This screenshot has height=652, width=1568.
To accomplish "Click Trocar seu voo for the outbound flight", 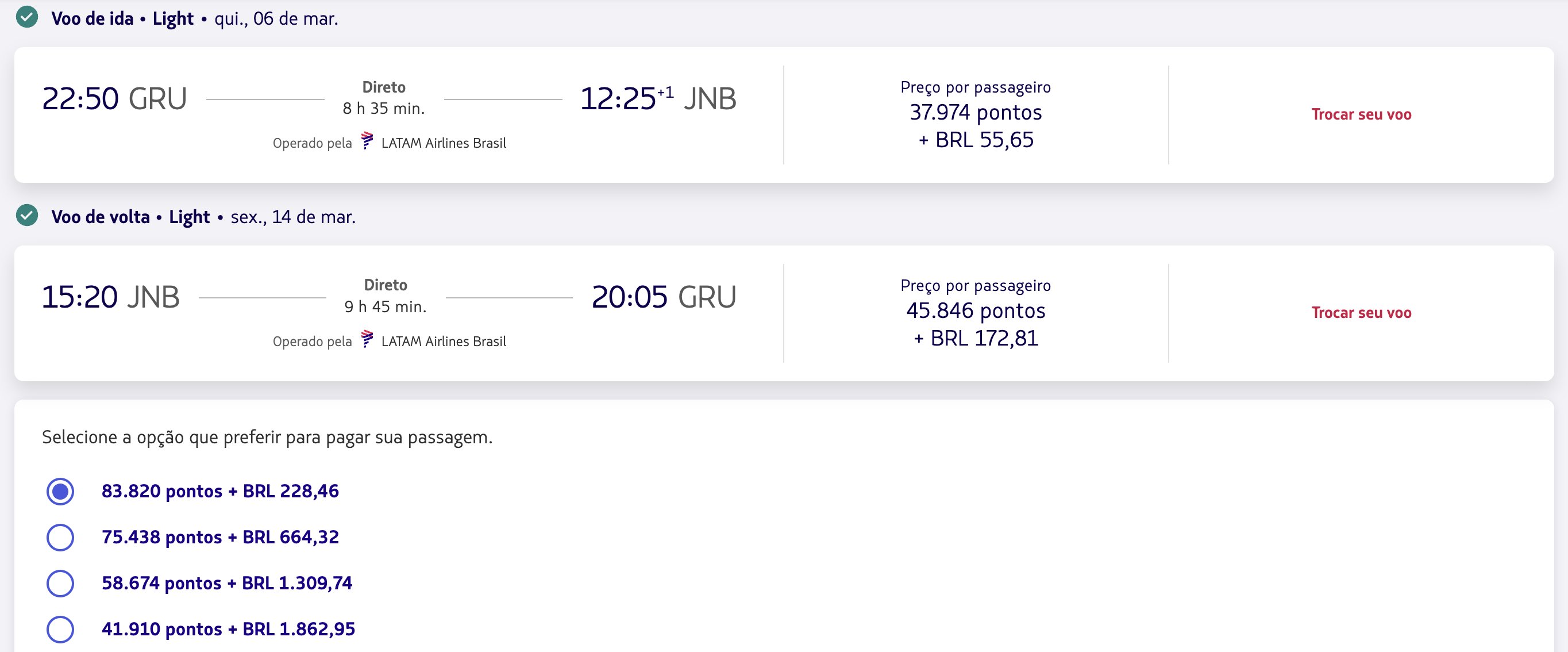I will (1361, 114).
